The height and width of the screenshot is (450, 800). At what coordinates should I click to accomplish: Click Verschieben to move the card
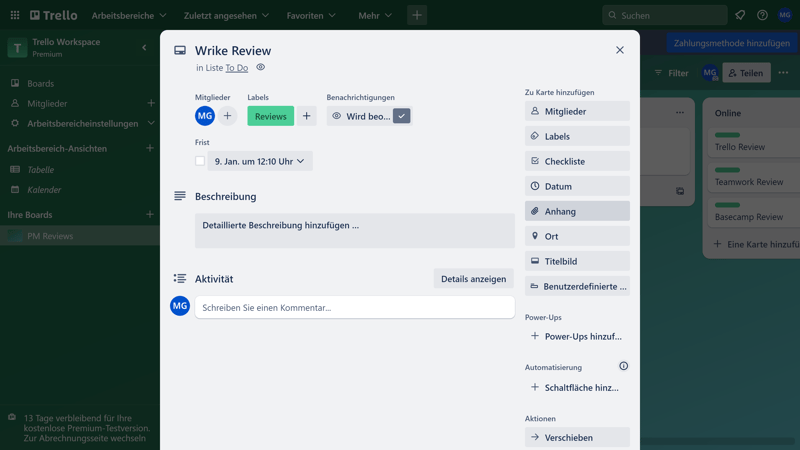577,437
